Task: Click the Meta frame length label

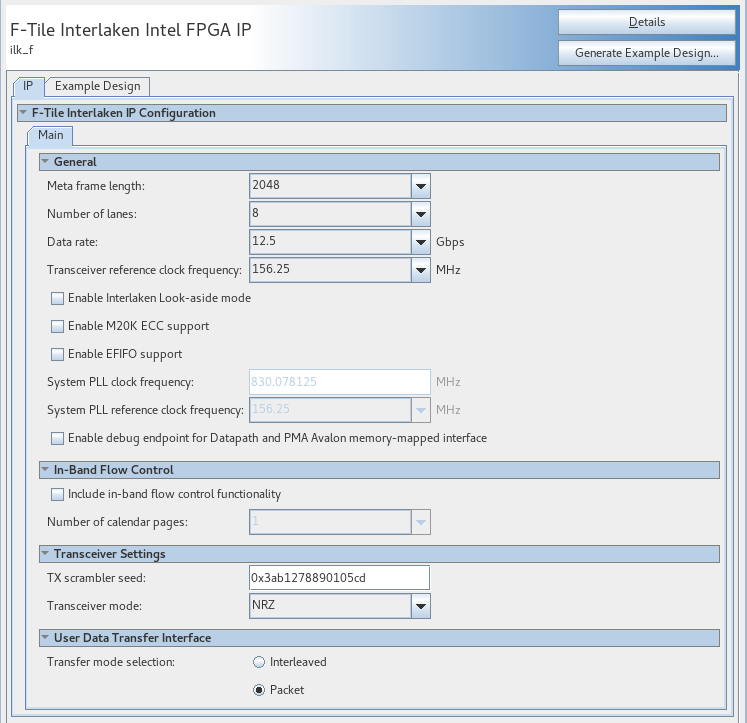Action: (96, 186)
